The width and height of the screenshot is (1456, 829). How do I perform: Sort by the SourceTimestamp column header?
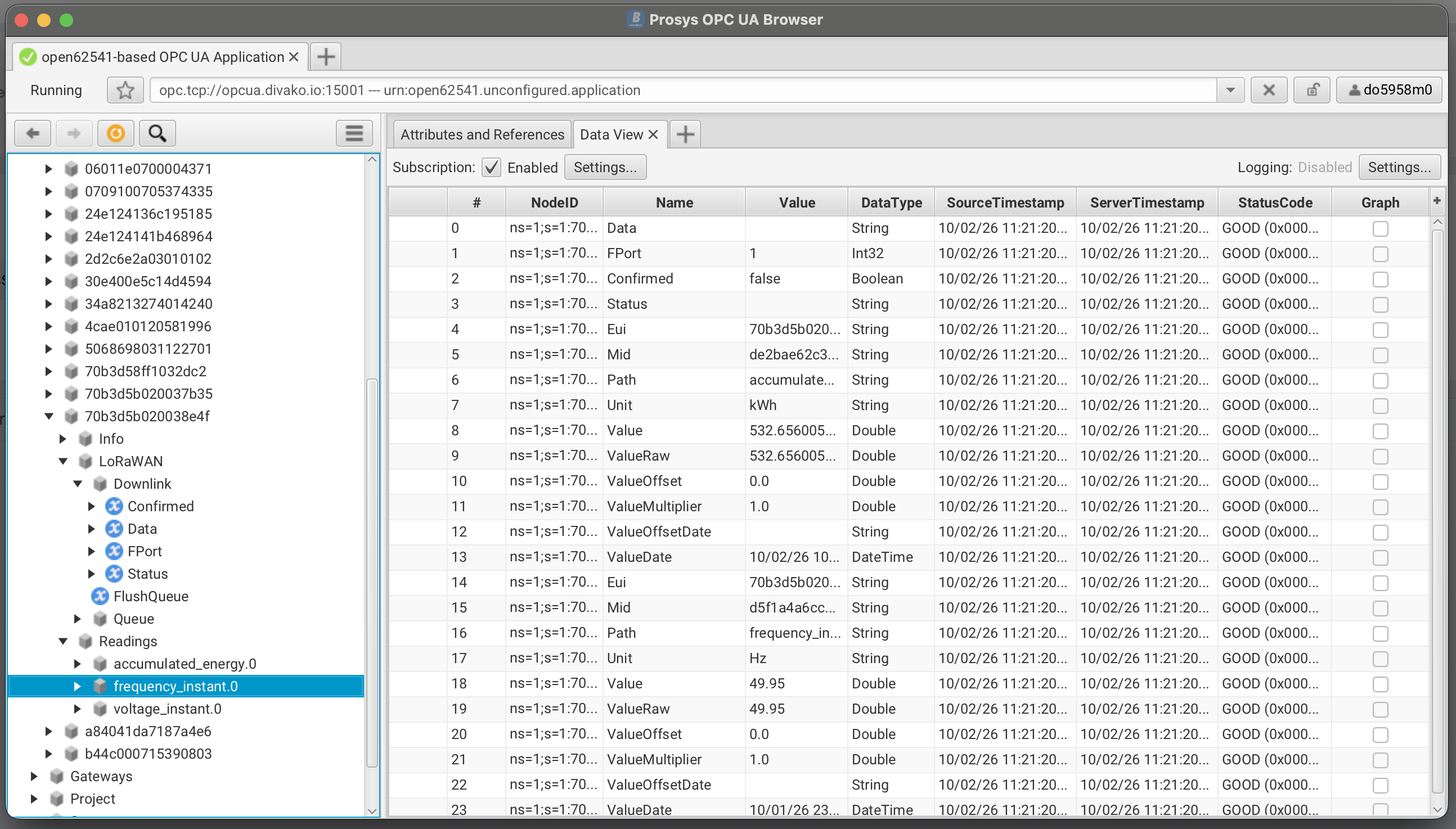[x=1004, y=202]
